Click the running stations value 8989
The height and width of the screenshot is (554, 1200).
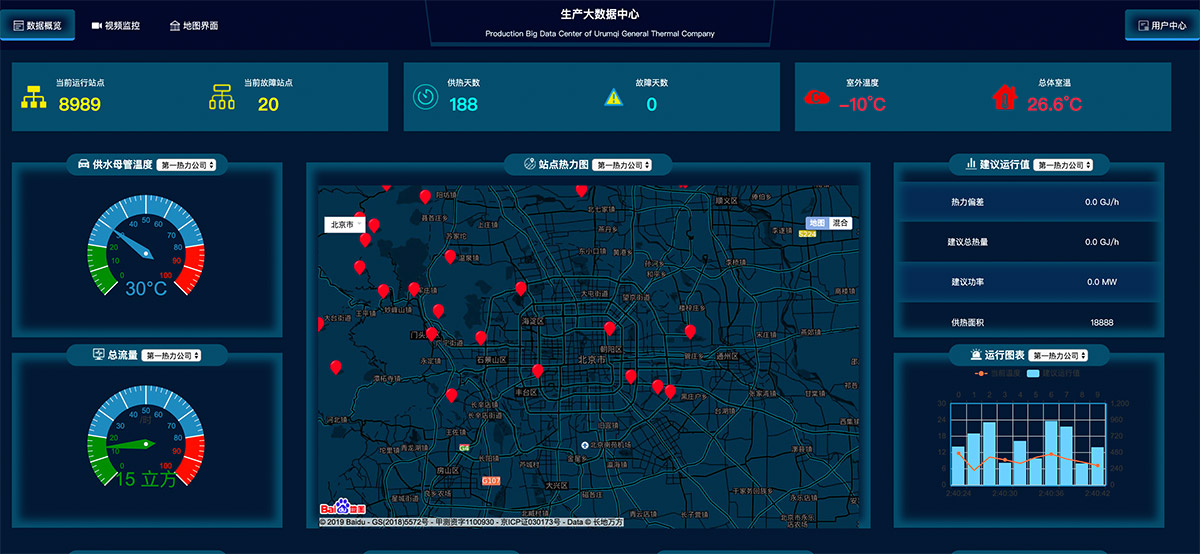[80, 104]
